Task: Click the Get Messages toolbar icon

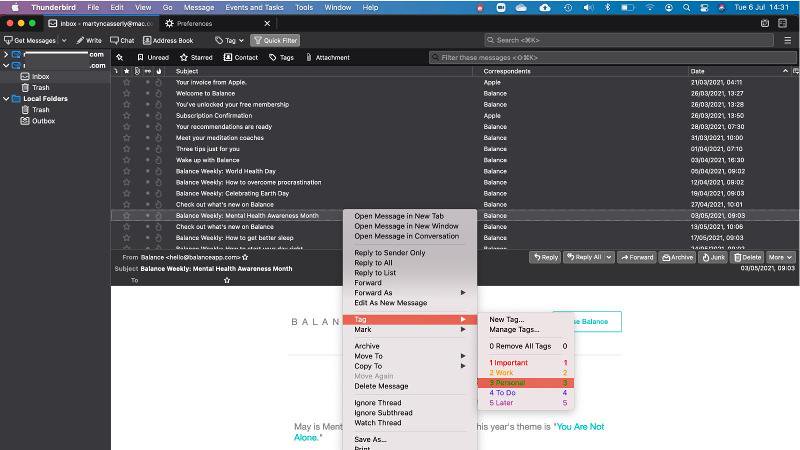Action: [x=29, y=41]
